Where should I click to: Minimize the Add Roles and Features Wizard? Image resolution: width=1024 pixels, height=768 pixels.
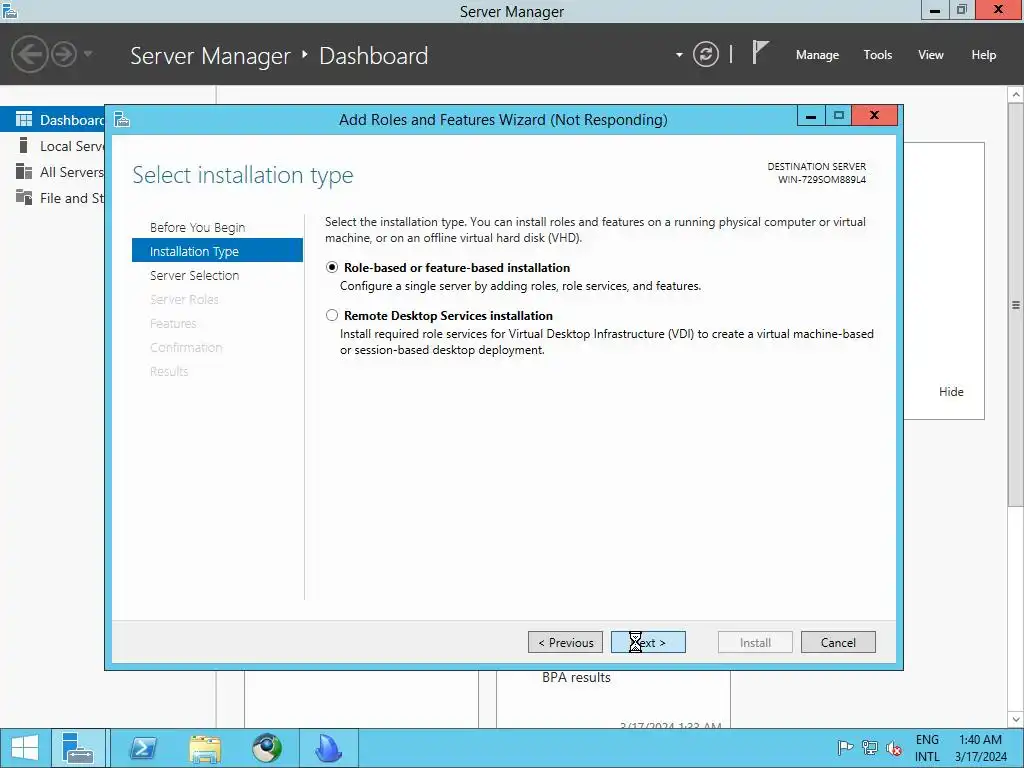(x=811, y=116)
